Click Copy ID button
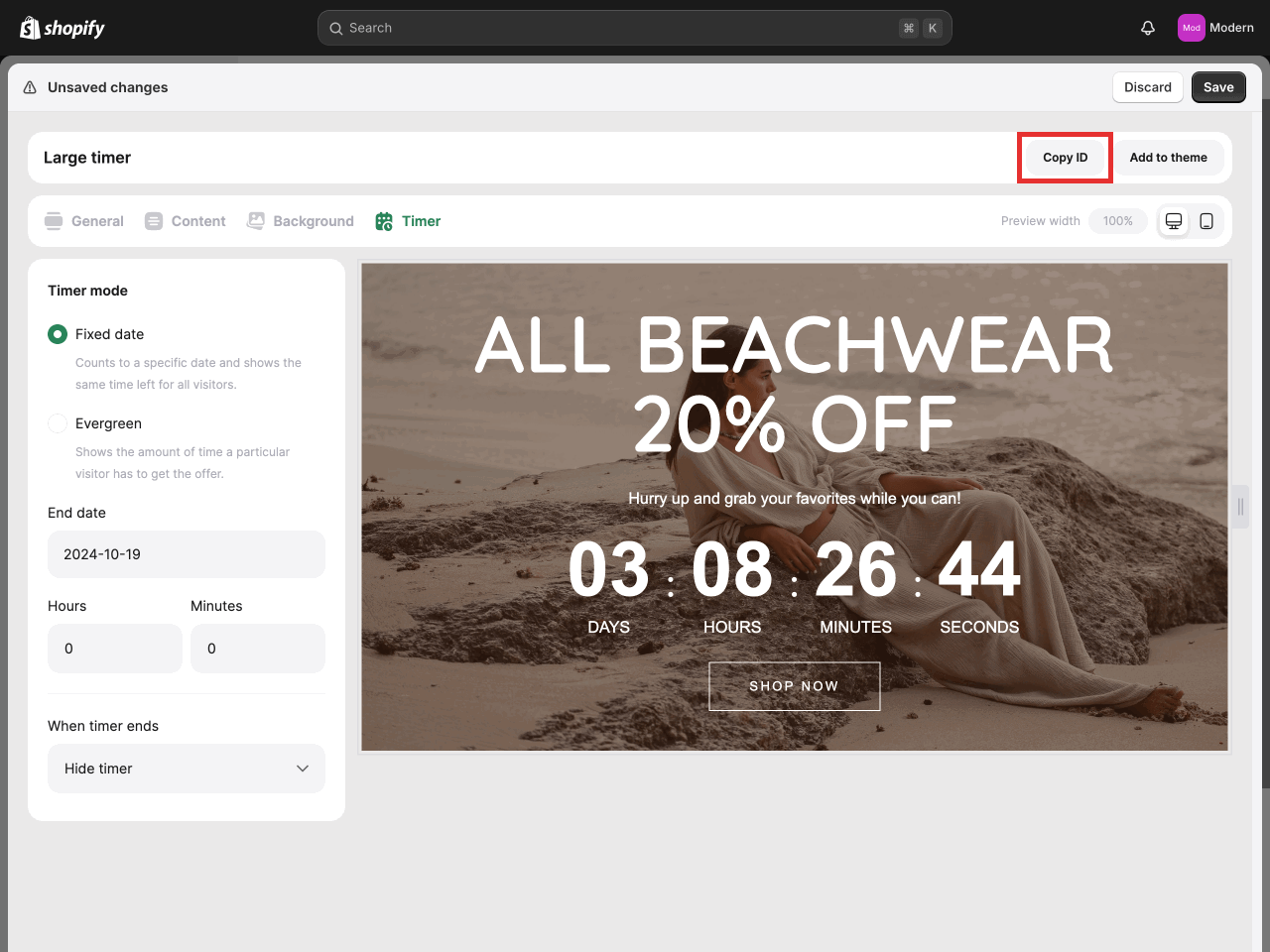Screen dimensions: 1270x952 1065,158
